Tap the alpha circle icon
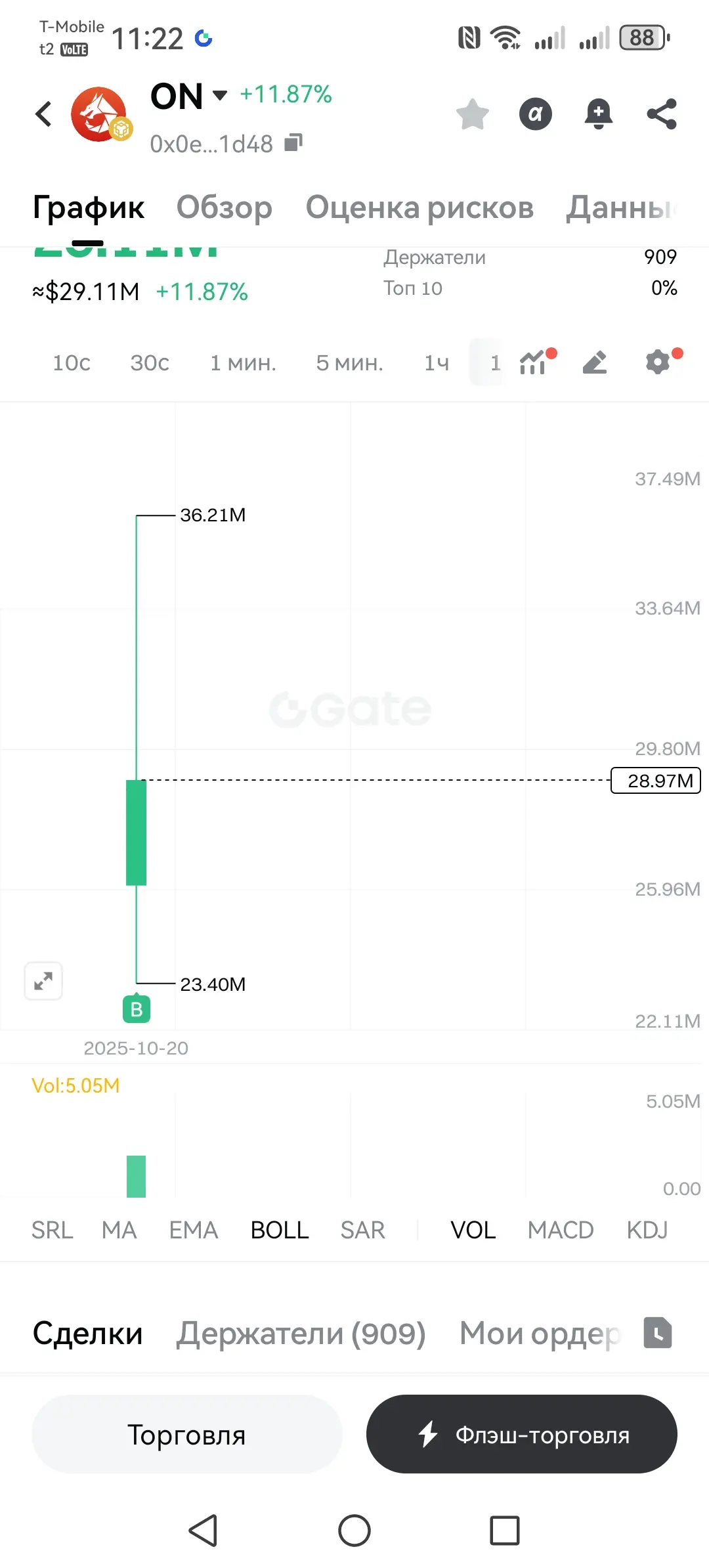Image resolution: width=709 pixels, height=1568 pixels. 536,114
